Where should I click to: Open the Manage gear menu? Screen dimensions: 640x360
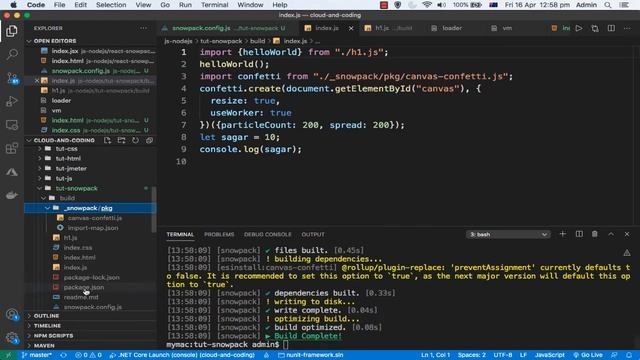12,338
